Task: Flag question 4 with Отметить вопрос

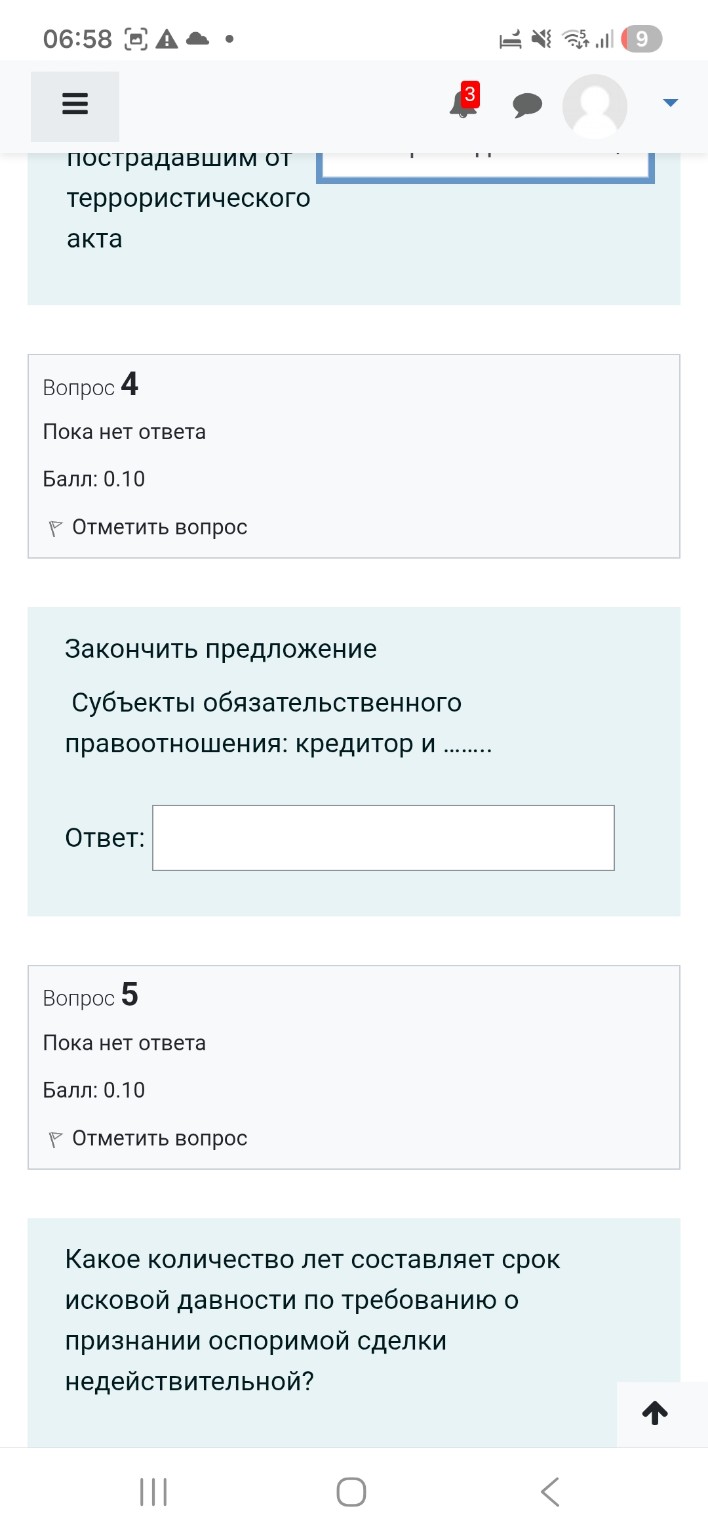Action: (x=160, y=525)
